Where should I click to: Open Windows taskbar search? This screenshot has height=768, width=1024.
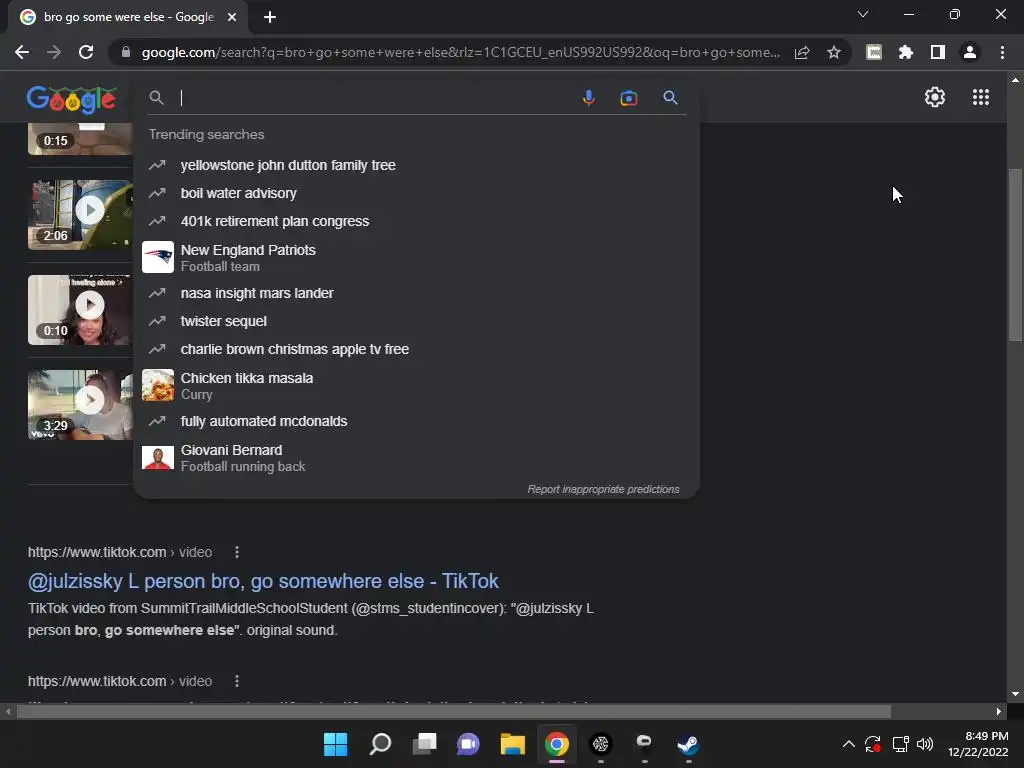380,744
